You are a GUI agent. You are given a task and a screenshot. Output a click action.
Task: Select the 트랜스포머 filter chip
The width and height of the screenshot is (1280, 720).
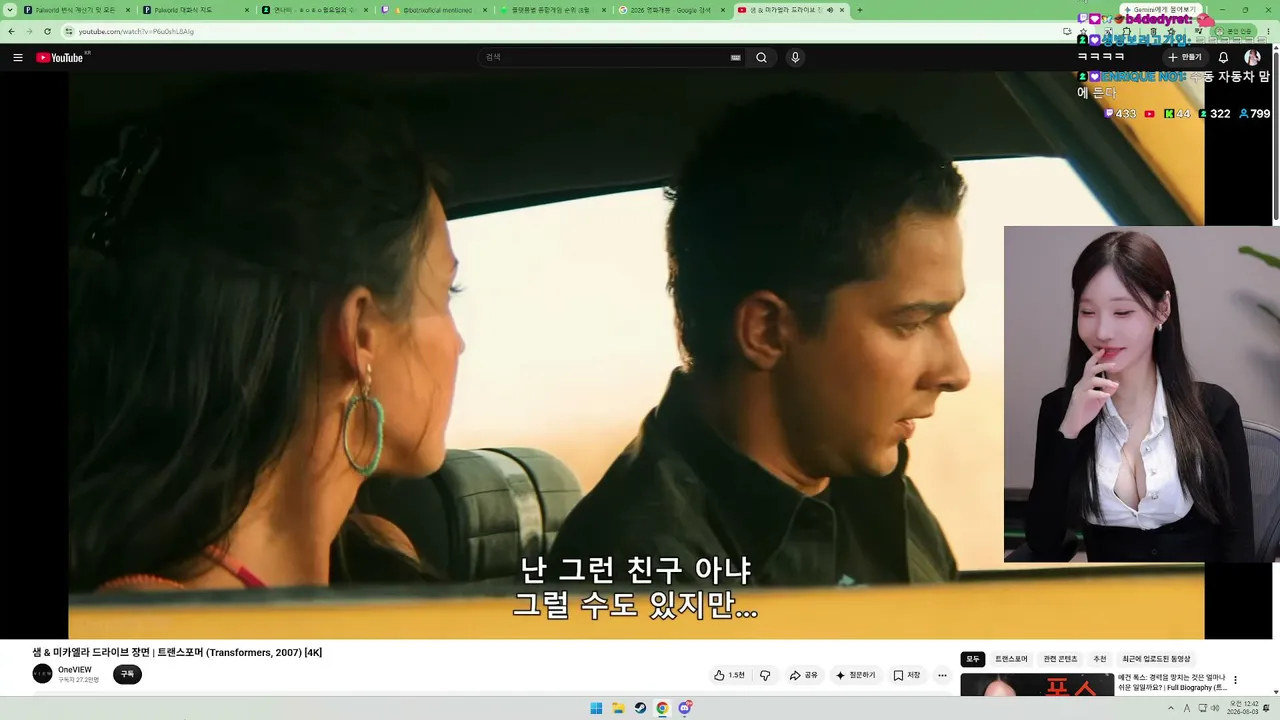1011,659
